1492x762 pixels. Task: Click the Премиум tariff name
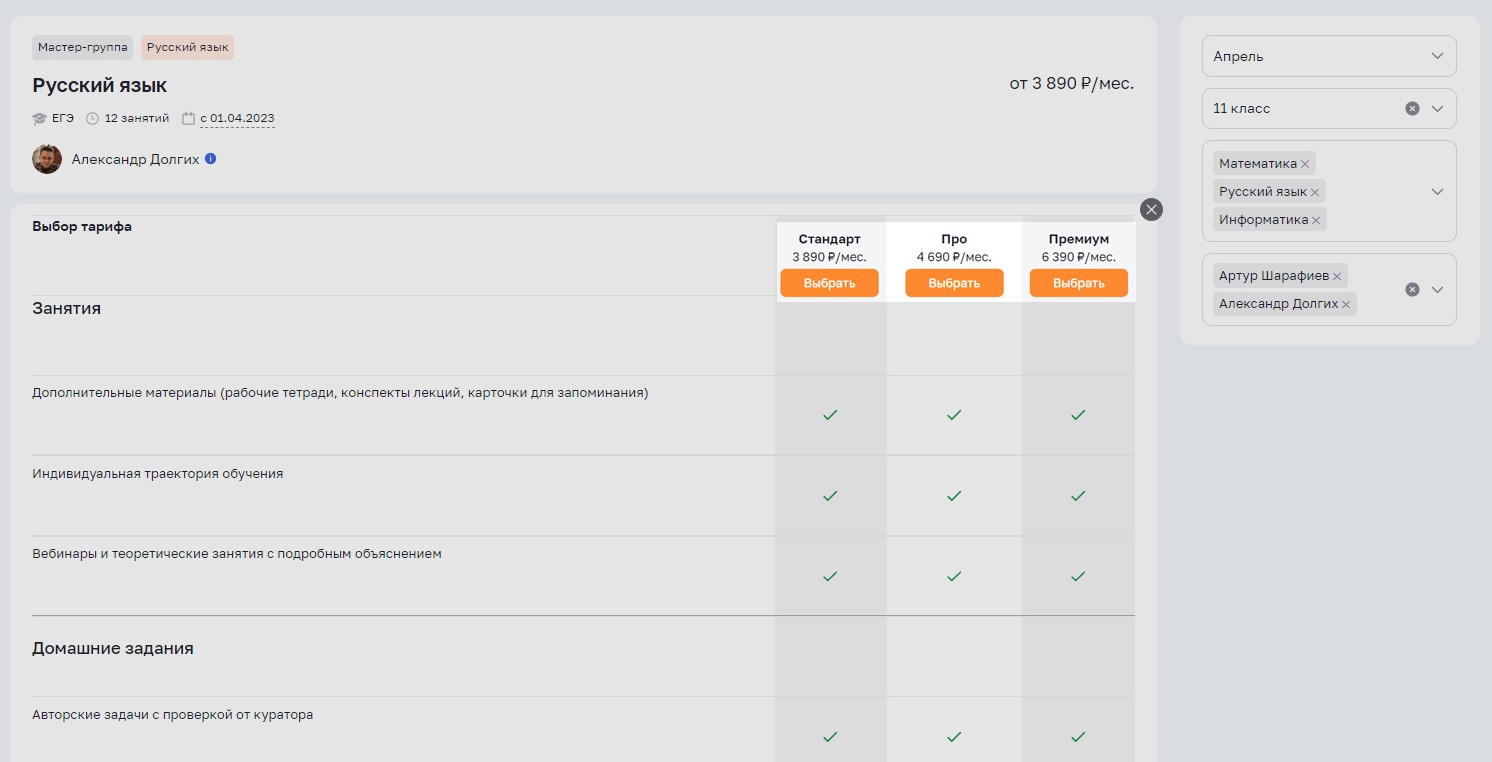tap(1079, 239)
